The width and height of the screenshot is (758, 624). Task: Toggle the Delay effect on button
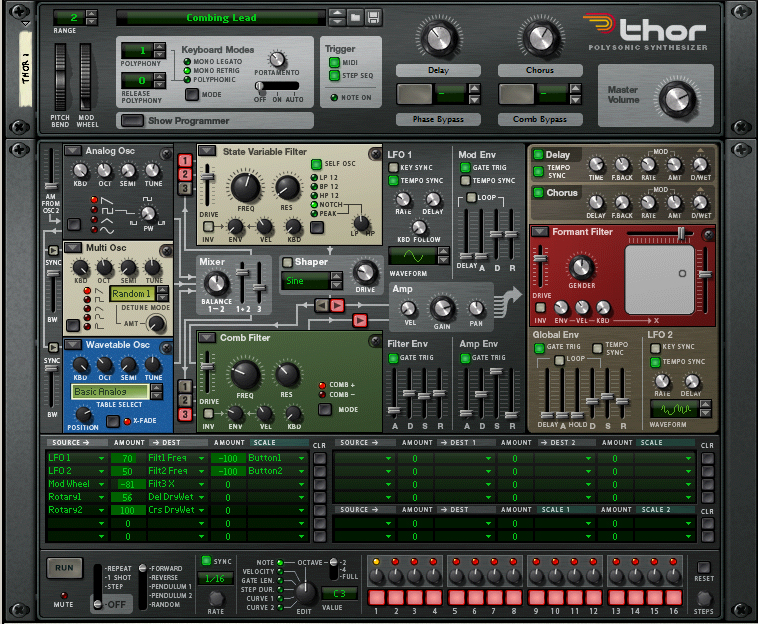coord(538,155)
